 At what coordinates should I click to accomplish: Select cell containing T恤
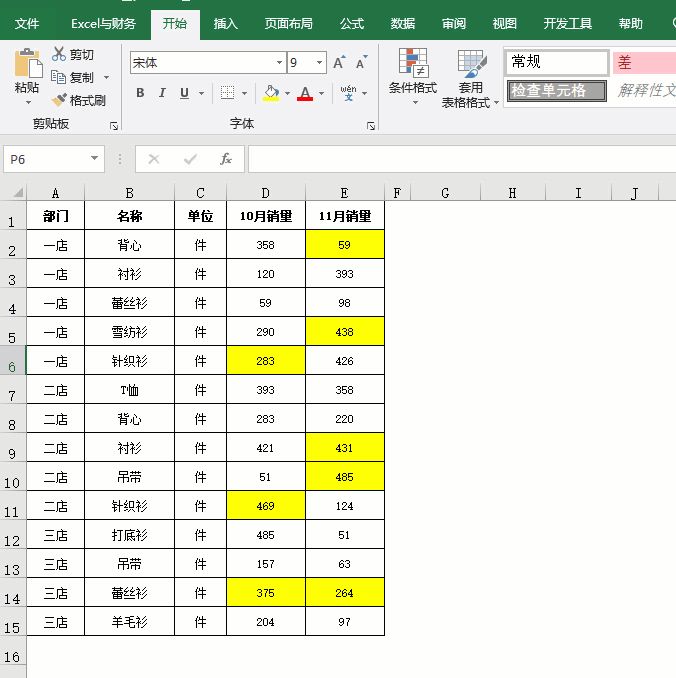tap(129, 390)
